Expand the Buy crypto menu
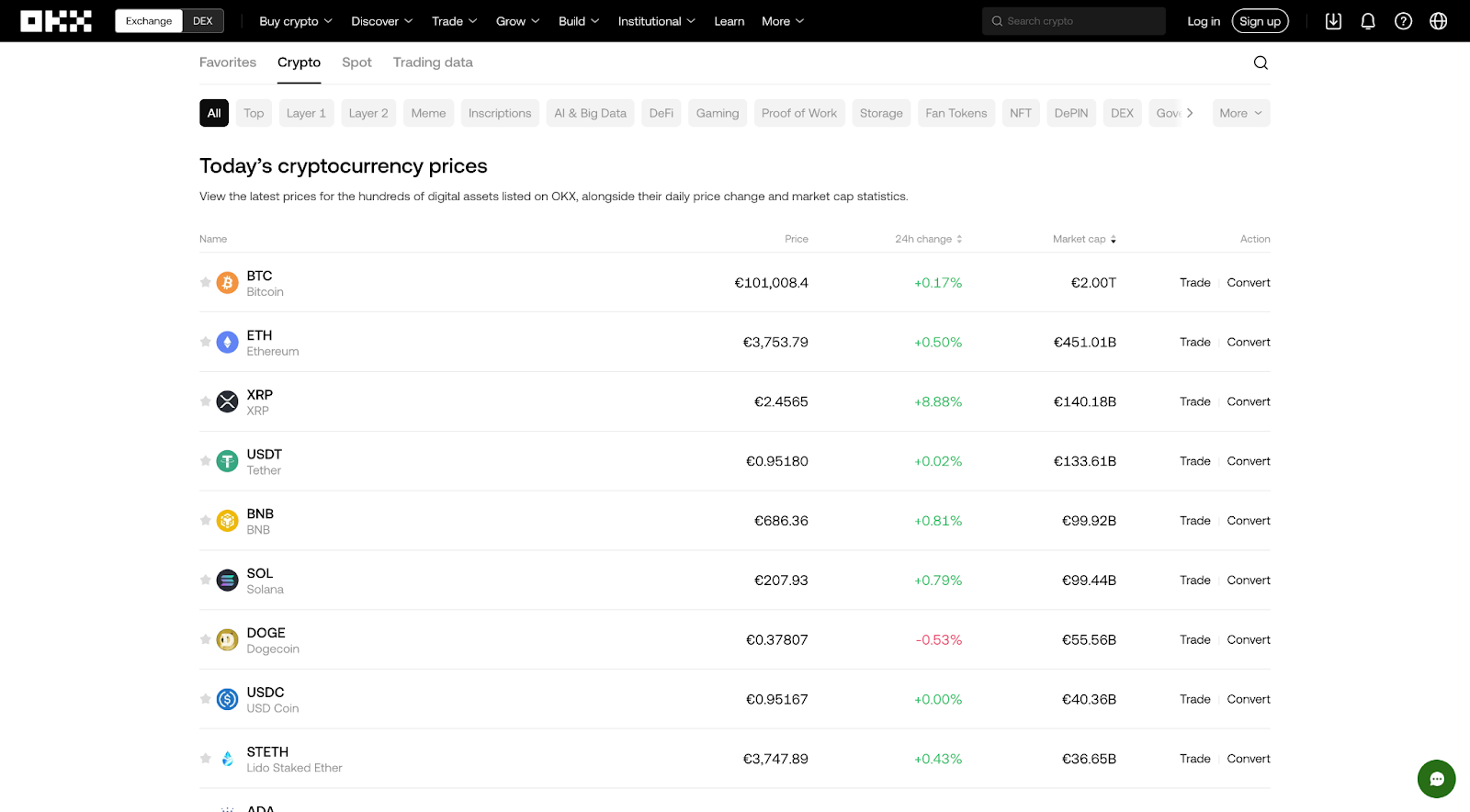Image resolution: width=1470 pixels, height=812 pixels. pos(295,21)
